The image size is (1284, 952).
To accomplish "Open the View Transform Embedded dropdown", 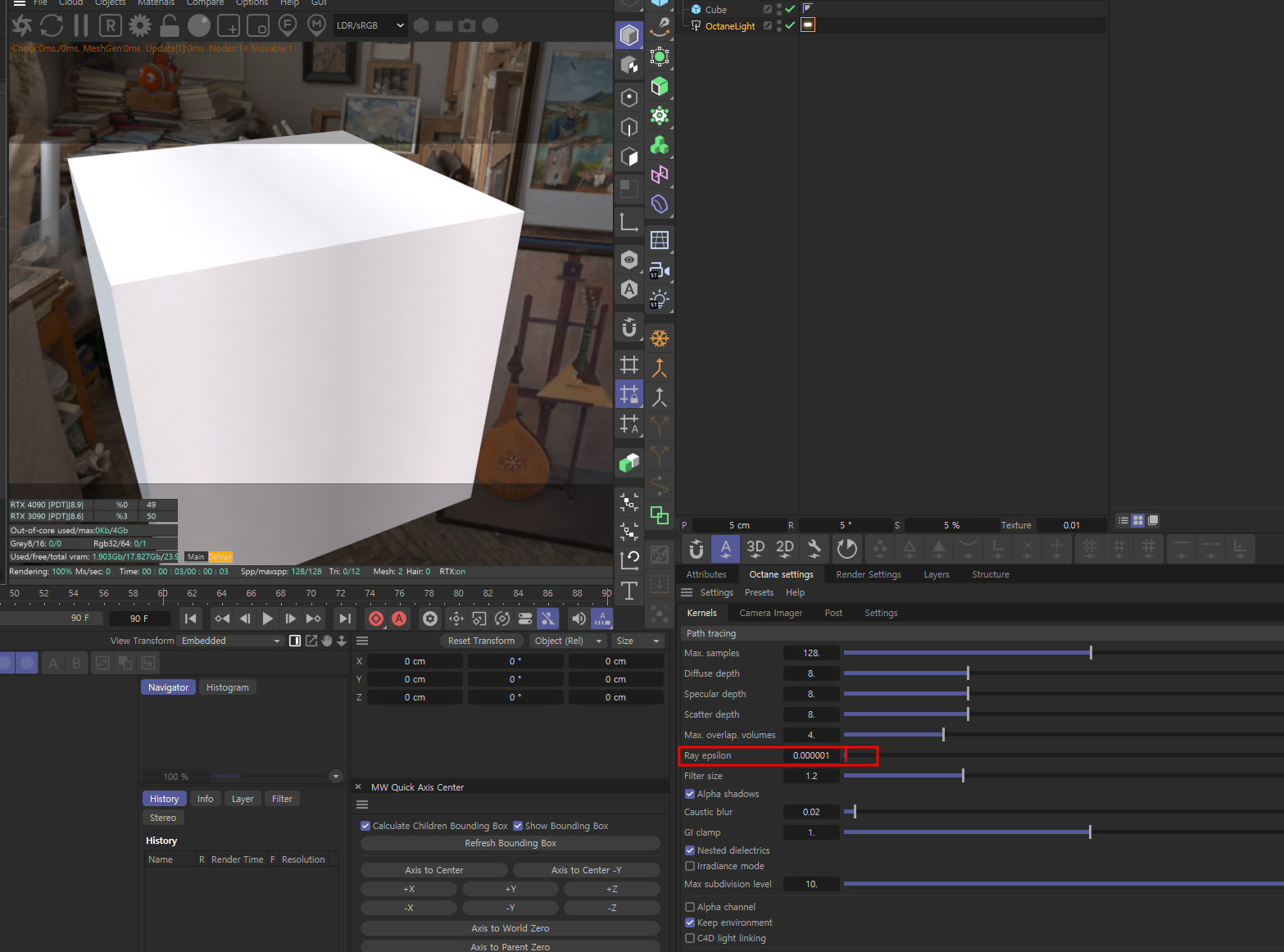I will tap(230, 641).
